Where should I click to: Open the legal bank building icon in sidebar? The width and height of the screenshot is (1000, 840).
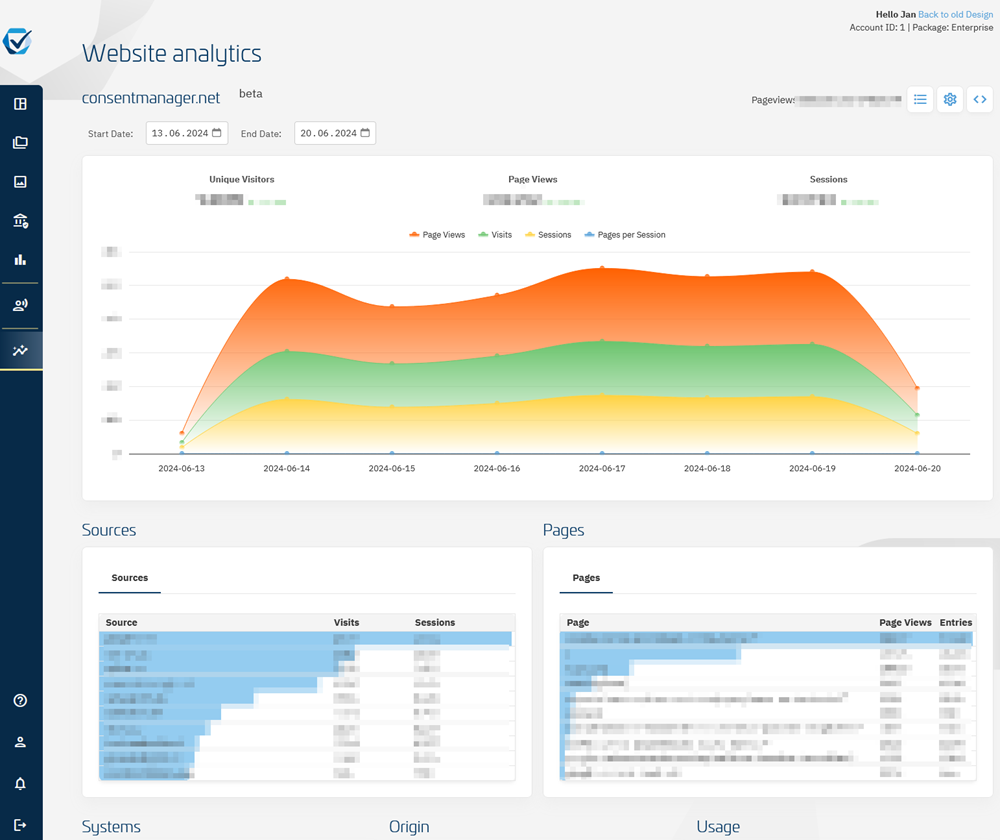click(20, 221)
